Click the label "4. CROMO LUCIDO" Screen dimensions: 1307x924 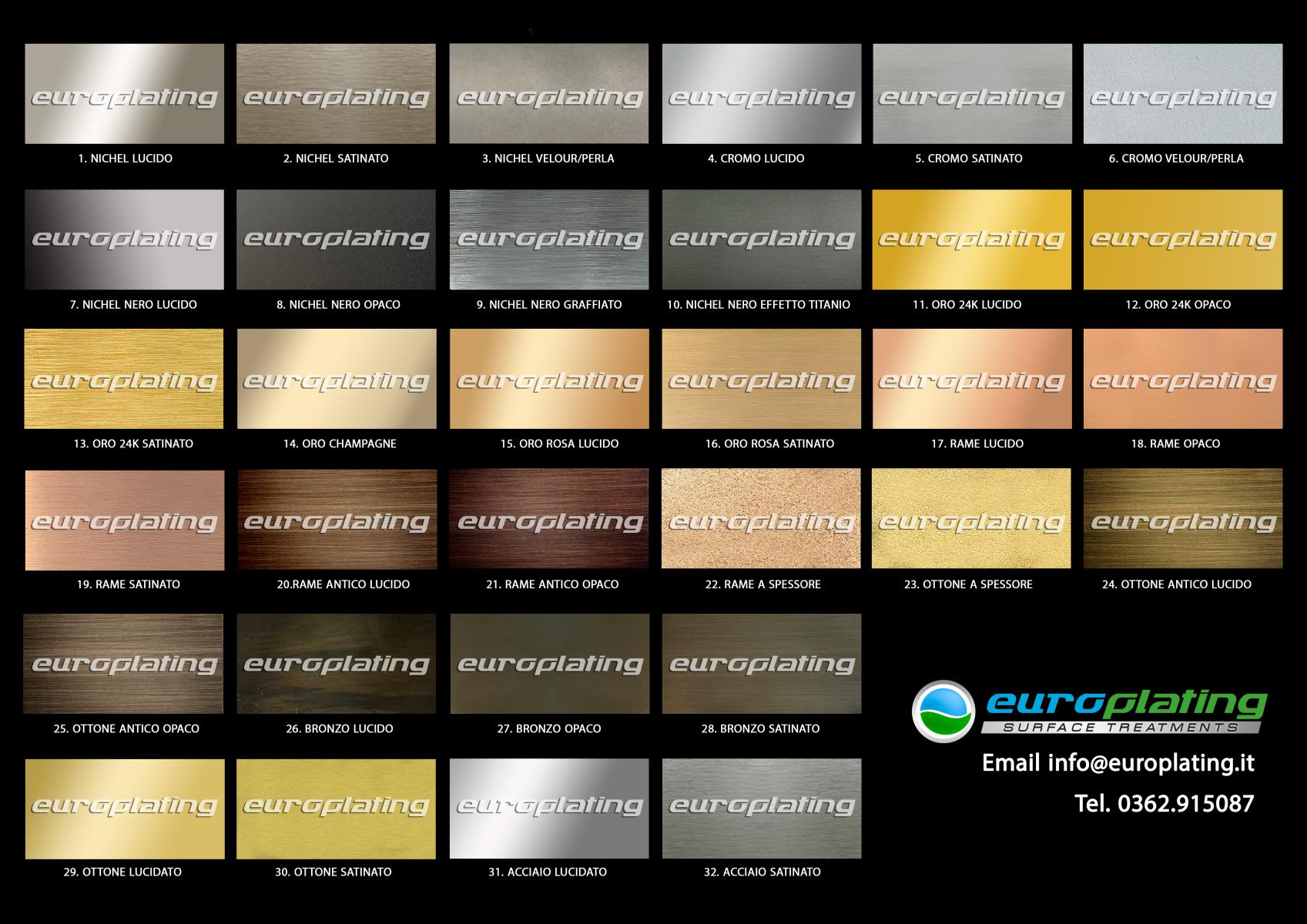(x=756, y=159)
